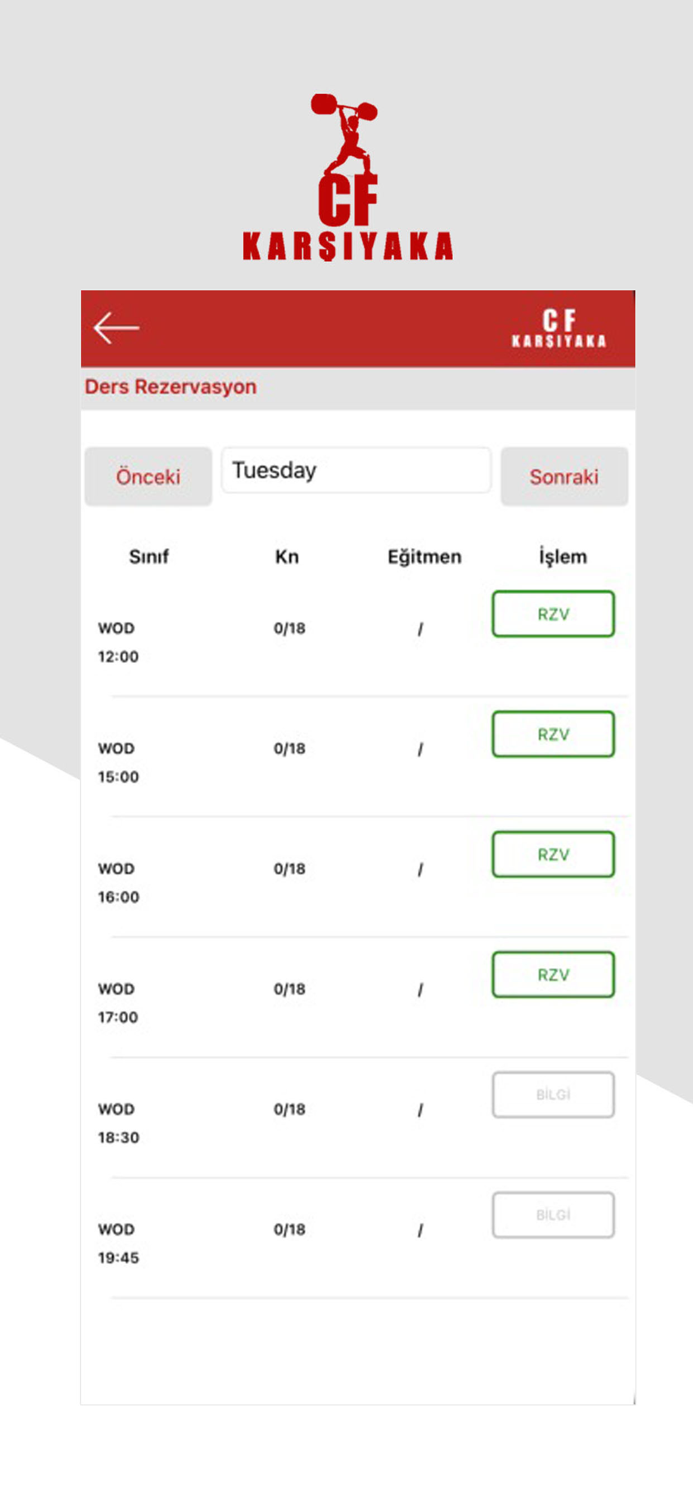
Task: Reserve the 12:00 WOD class
Action: (553, 614)
